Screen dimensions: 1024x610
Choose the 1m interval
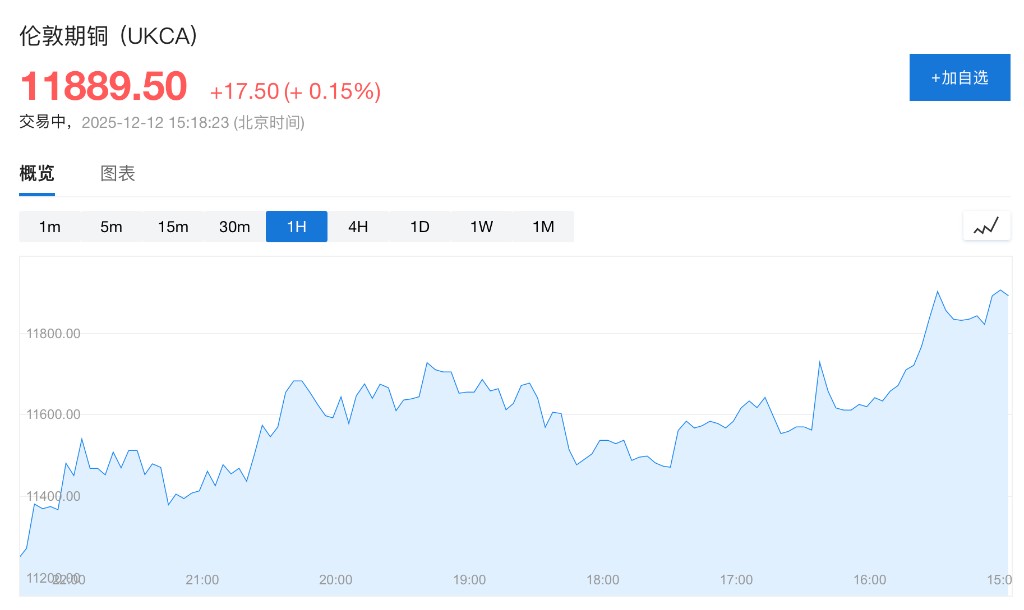[x=50, y=227]
